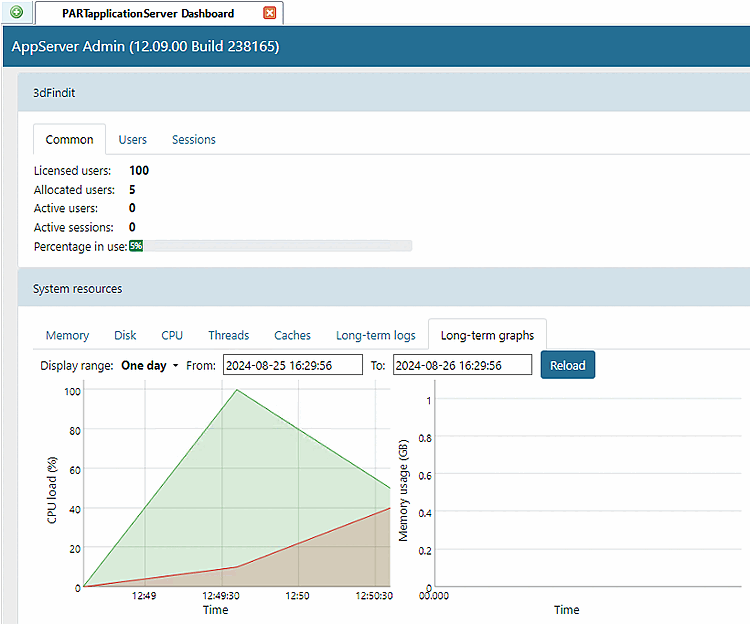This screenshot has height=624, width=750.
Task: Click the green plus new tab icon
Action: coord(16,12)
